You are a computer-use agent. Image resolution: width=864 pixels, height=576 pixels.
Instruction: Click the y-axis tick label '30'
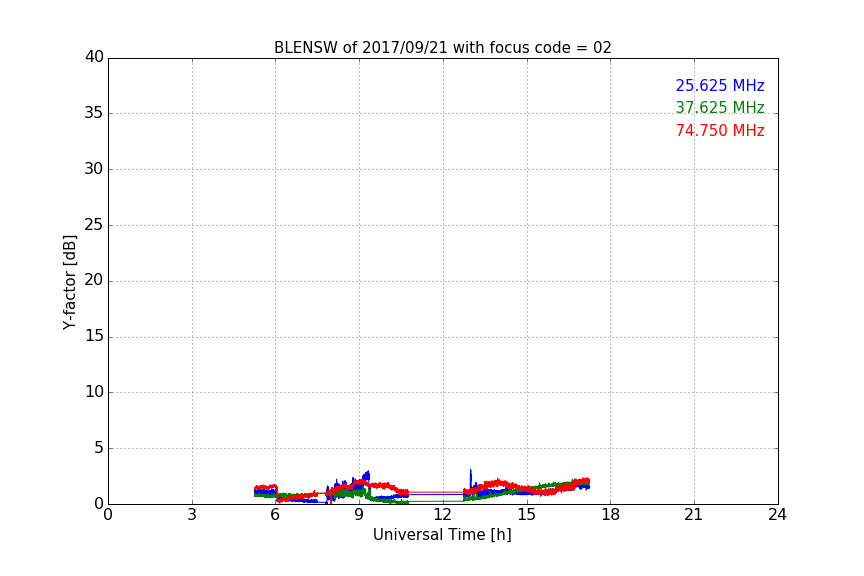pyautogui.click(x=94, y=169)
